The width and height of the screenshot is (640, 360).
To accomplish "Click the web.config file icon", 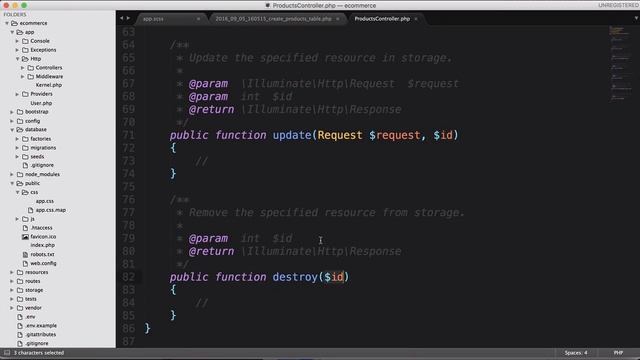I will [x=25, y=263].
